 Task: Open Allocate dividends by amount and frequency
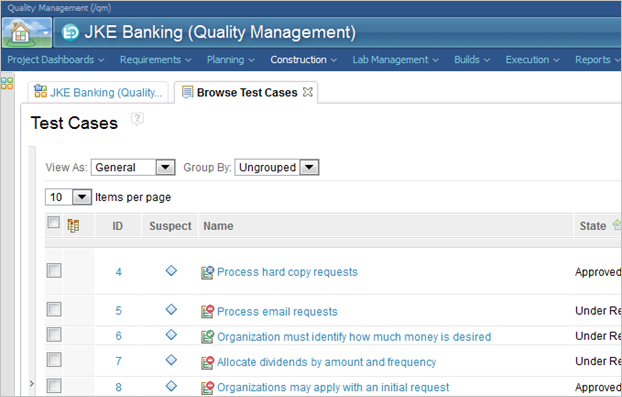(326, 362)
